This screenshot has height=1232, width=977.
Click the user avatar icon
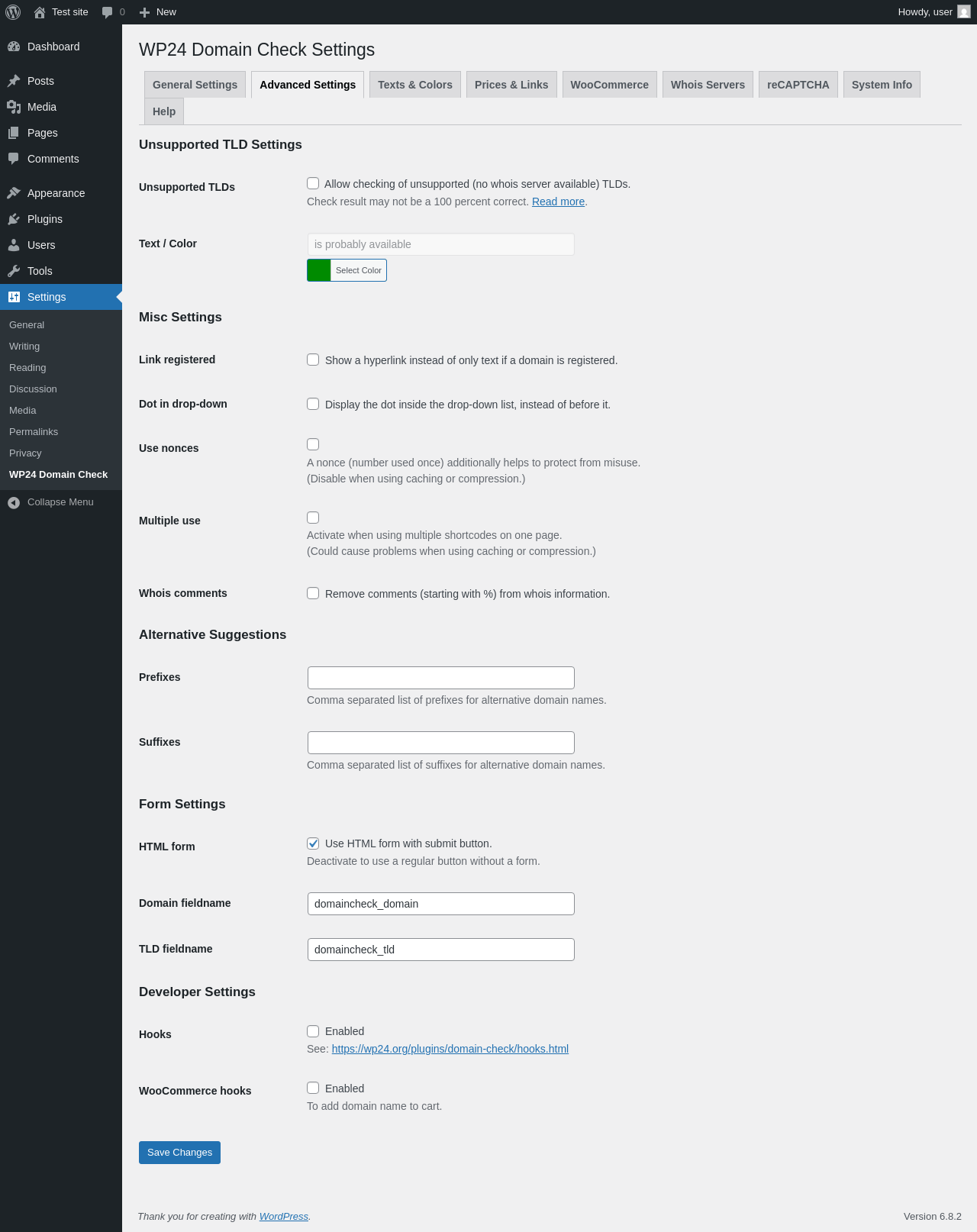(x=964, y=12)
